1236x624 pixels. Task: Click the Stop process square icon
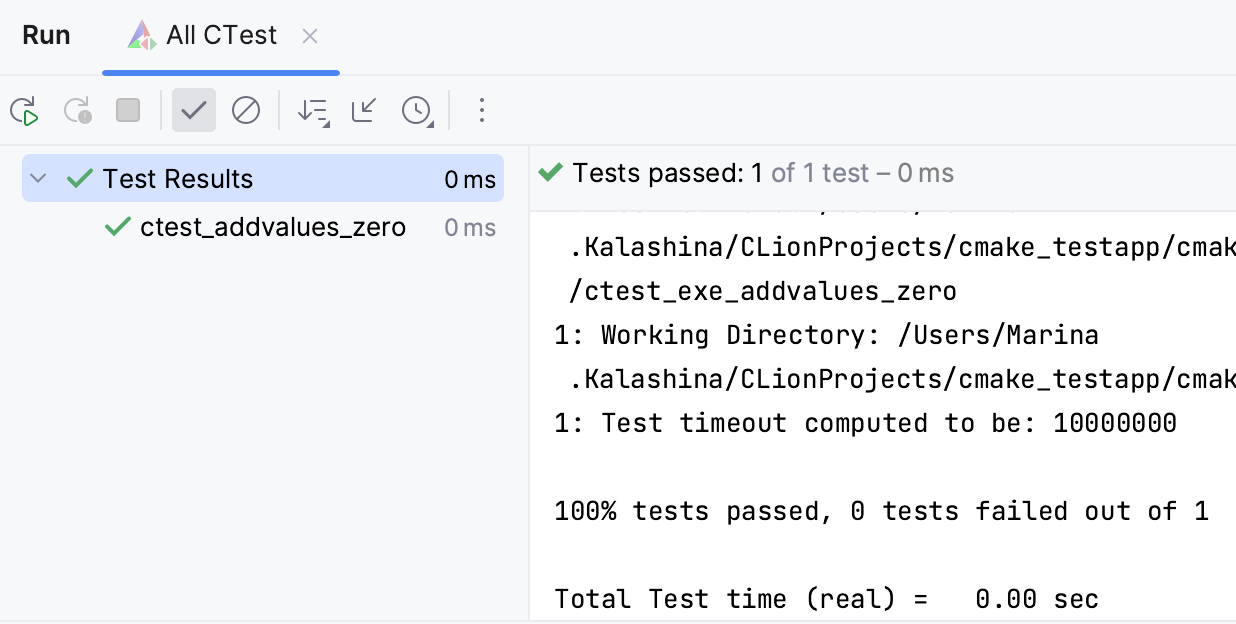[128, 110]
